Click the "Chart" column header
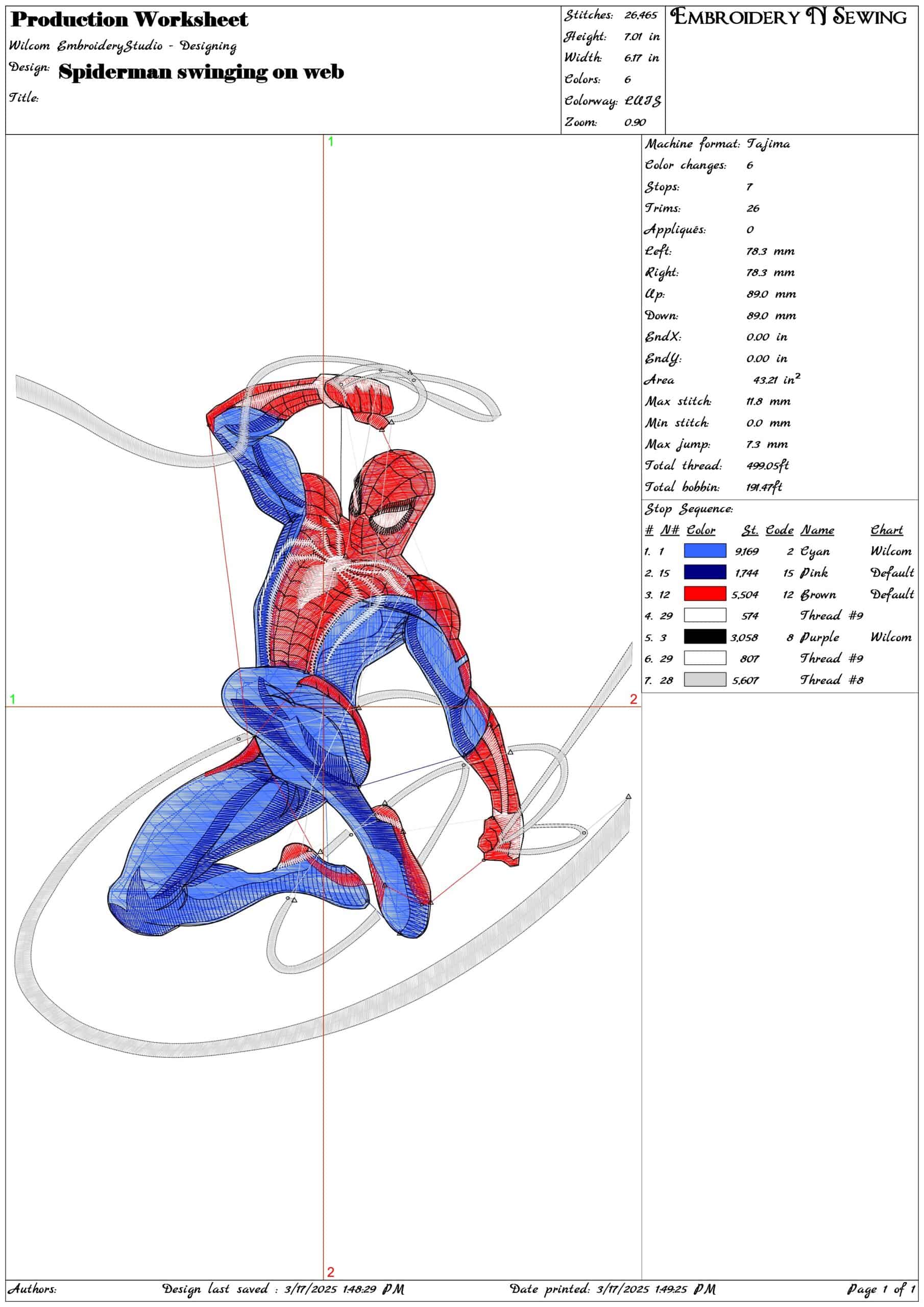The height and width of the screenshot is (1307, 924). pyautogui.click(x=886, y=530)
